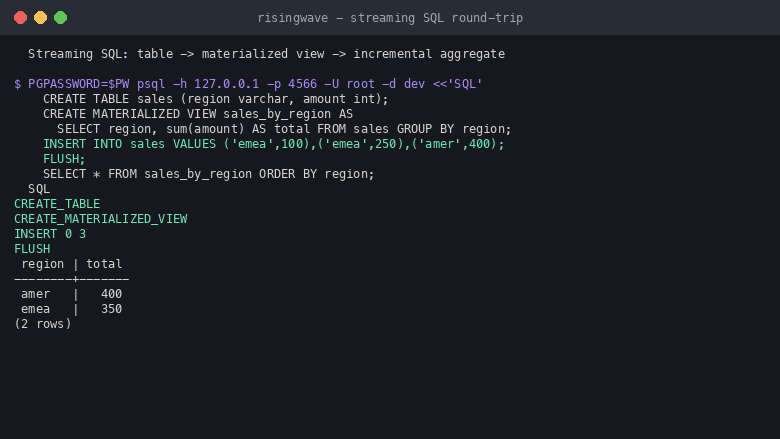Click the '400' total value

click(111, 294)
